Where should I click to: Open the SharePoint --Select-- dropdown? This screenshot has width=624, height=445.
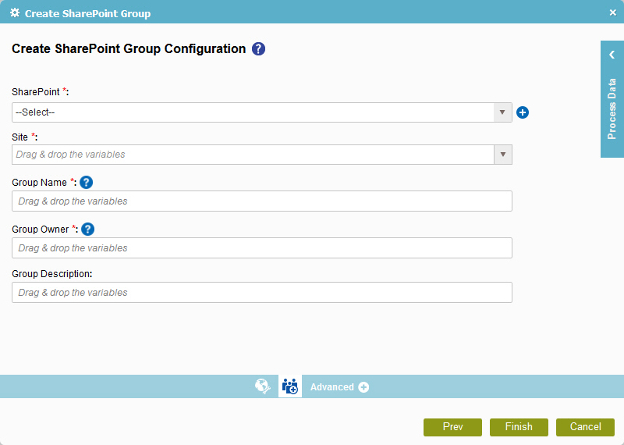[262, 113]
